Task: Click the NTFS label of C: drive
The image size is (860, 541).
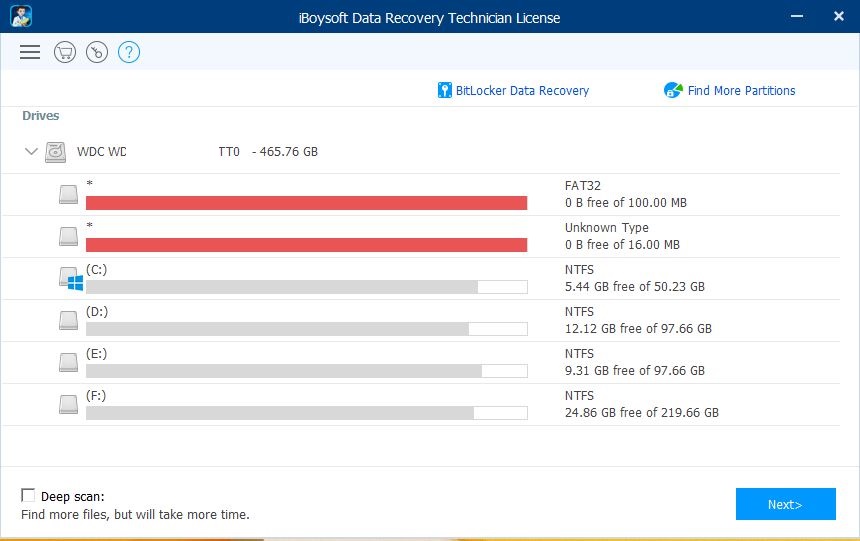Action: pos(579,269)
